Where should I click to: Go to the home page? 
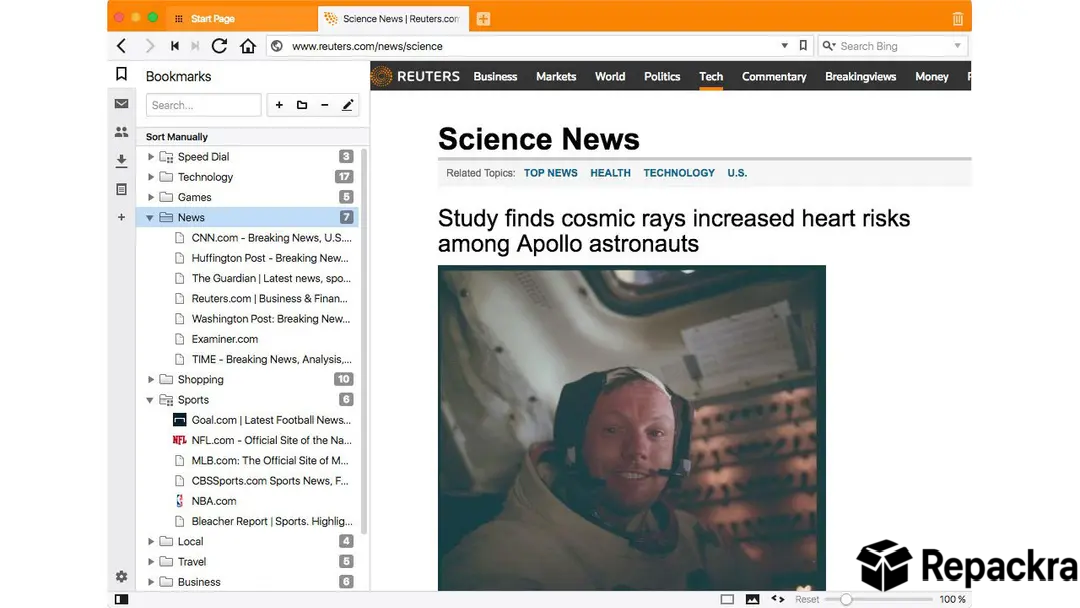tap(248, 46)
